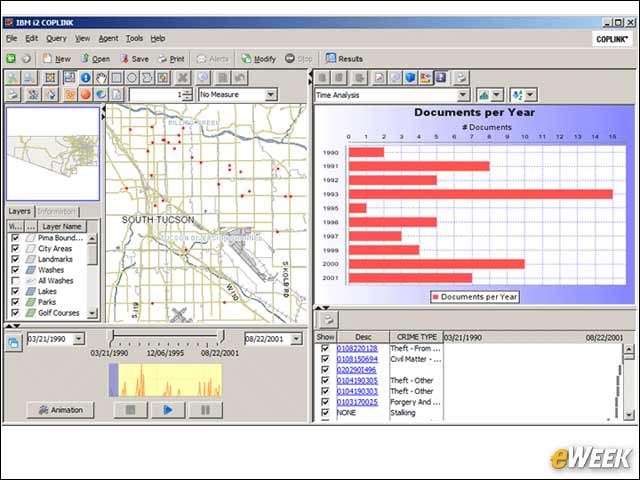Select the rectangle selection tool
This screenshot has height=480, width=640.
116,78
